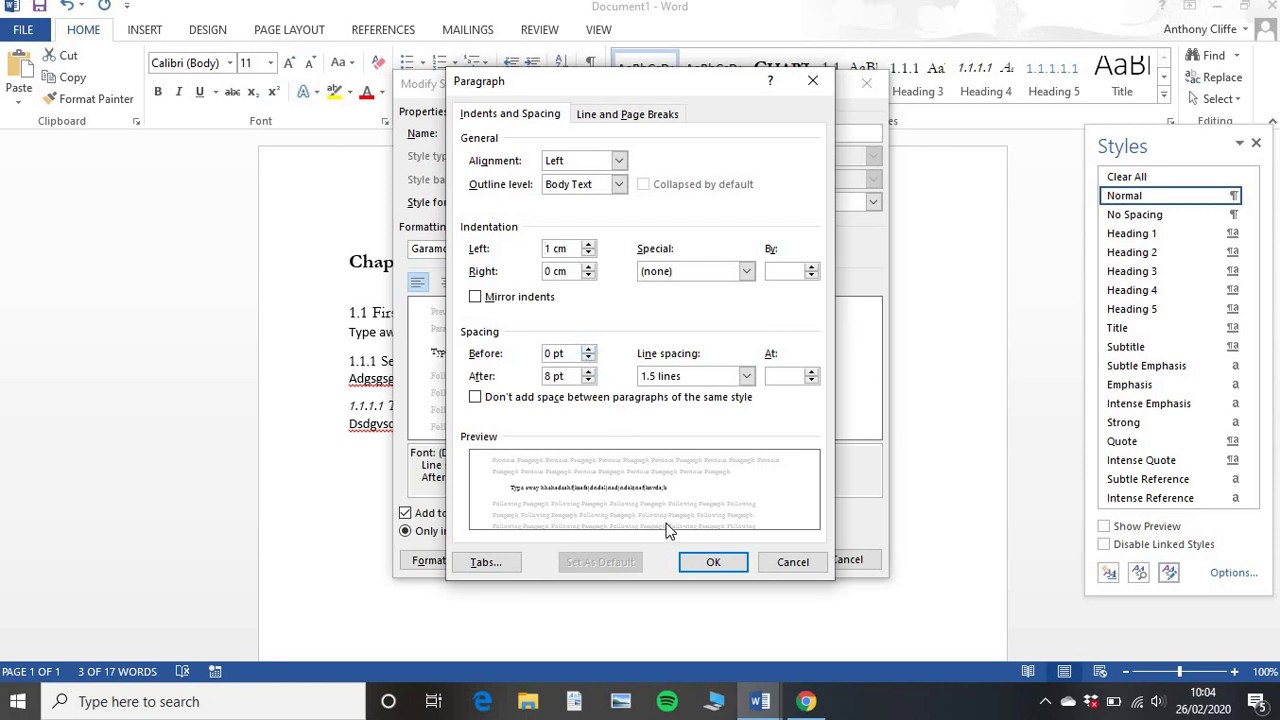Click the Paste icon

pyautogui.click(x=19, y=65)
